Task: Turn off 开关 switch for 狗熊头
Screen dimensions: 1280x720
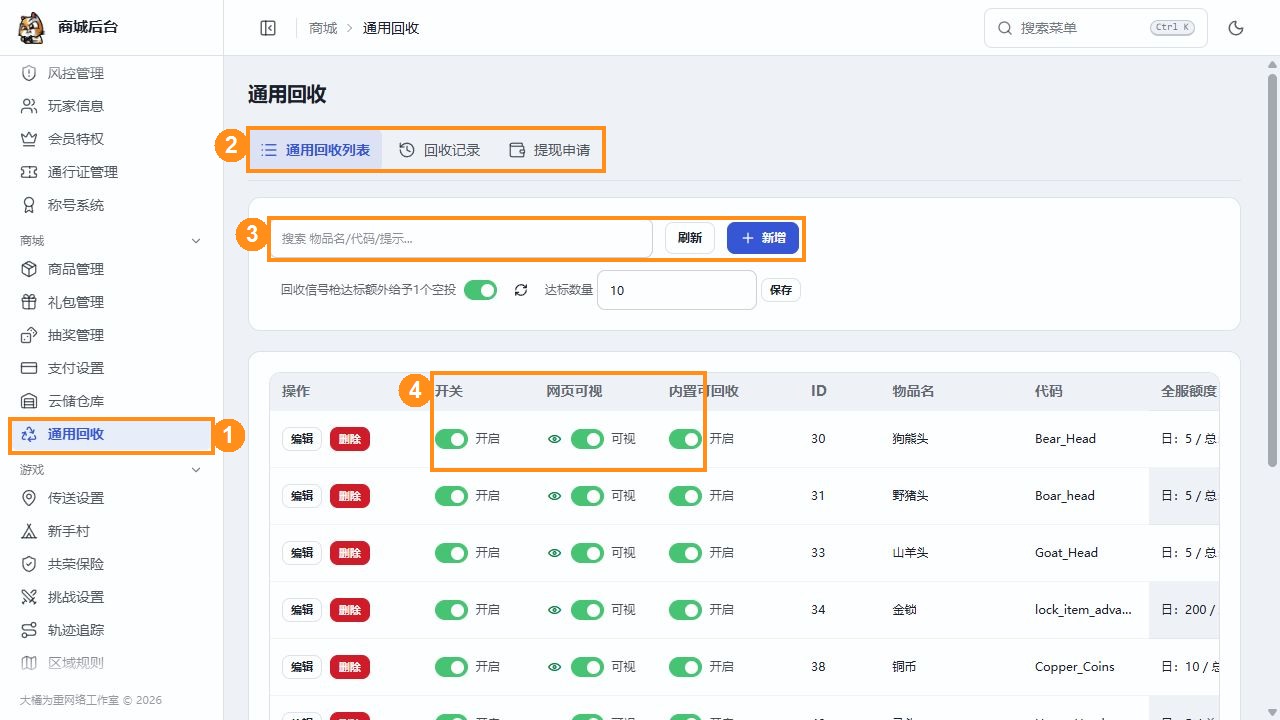Action: [x=451, y=439]
